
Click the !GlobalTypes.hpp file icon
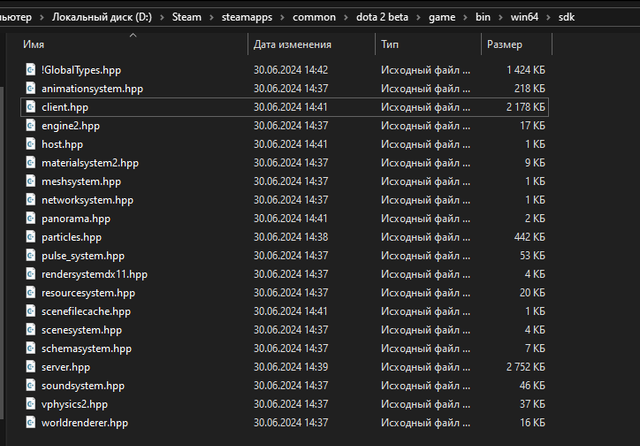pyautogui.click(x=31, y=70)
